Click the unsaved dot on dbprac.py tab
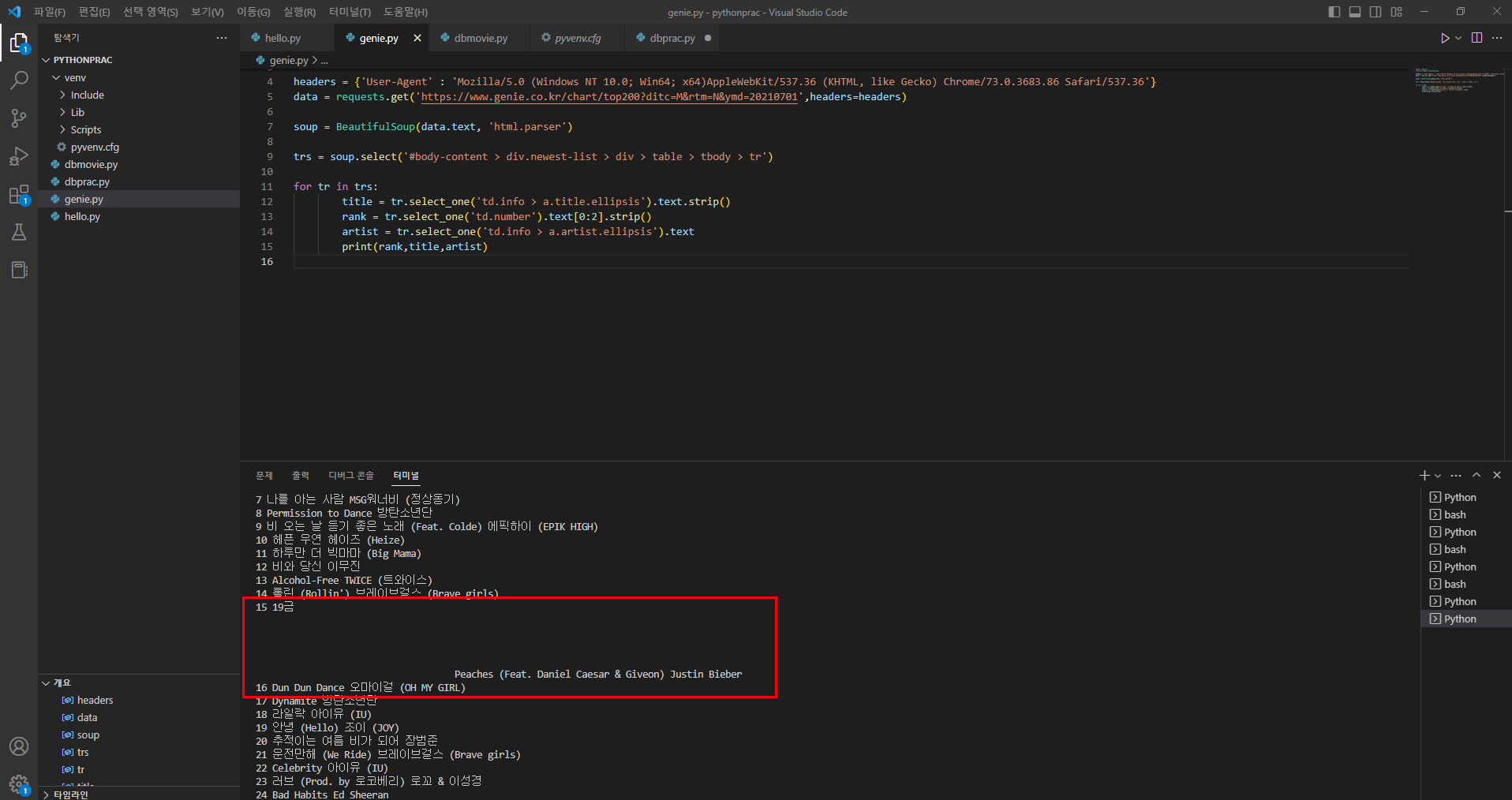1512x800 pixels. coord(708,38)
